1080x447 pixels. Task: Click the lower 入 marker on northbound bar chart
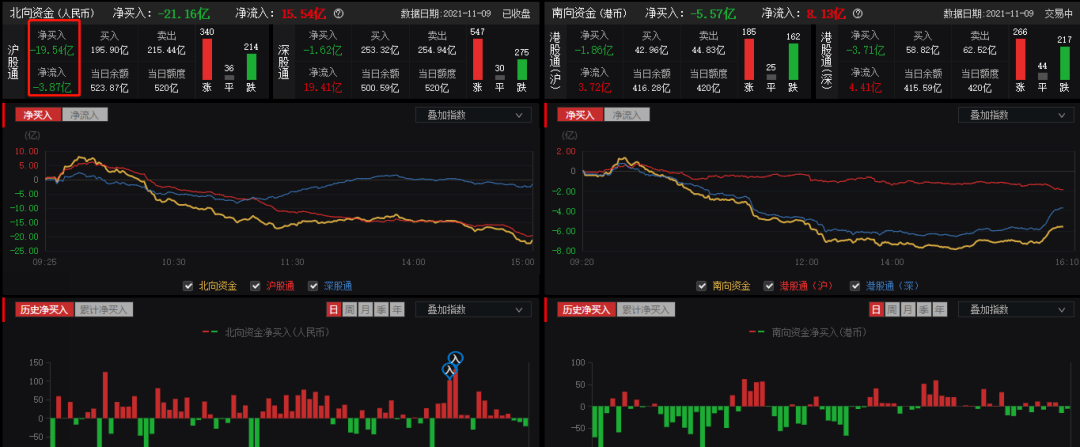tap(450, 371)
